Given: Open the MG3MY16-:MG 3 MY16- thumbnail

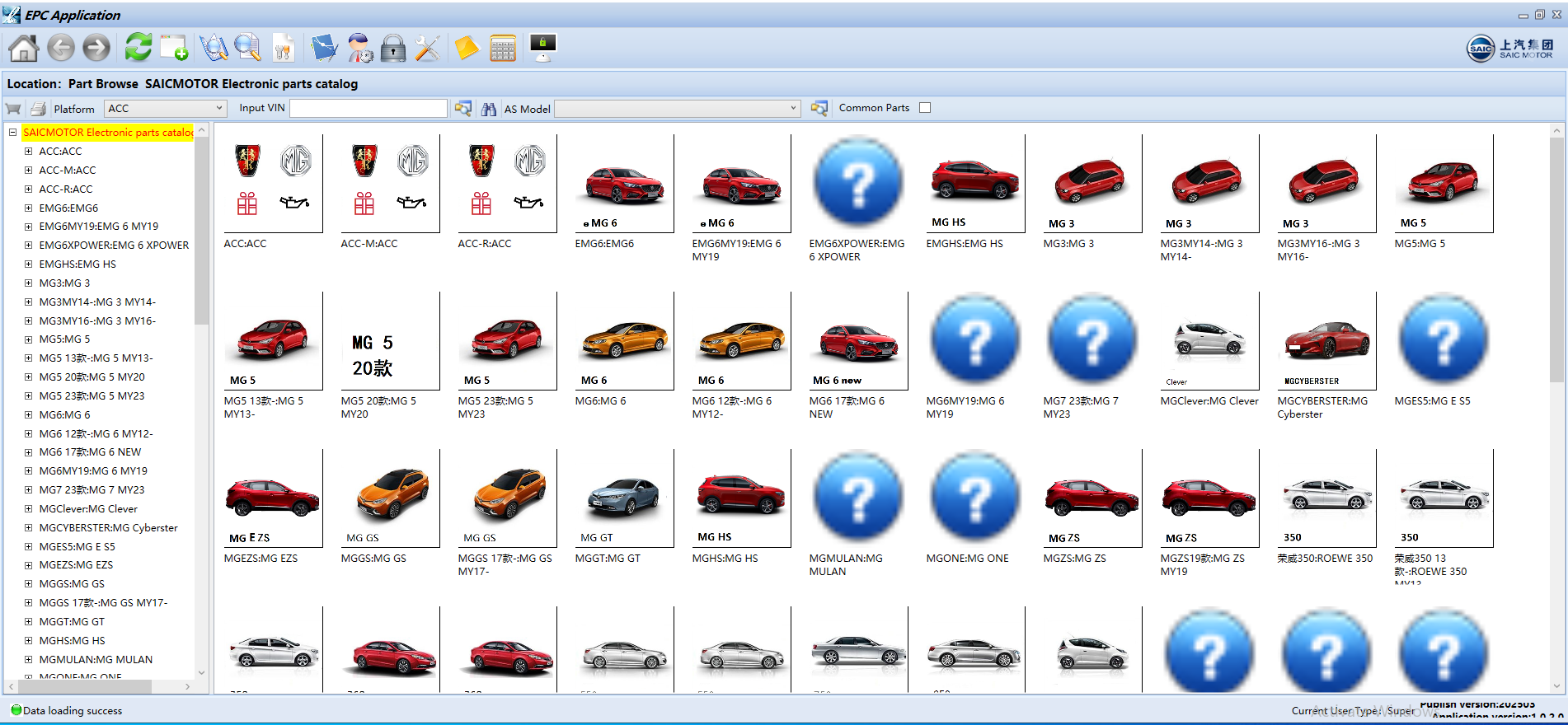Looking at the screenshot, I should (1326, 183).
